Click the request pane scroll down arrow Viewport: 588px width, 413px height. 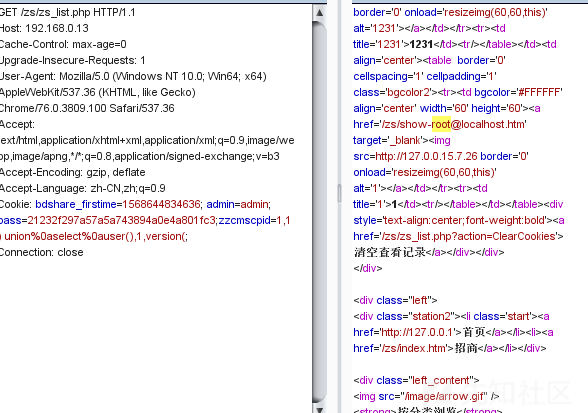point(320,409)
